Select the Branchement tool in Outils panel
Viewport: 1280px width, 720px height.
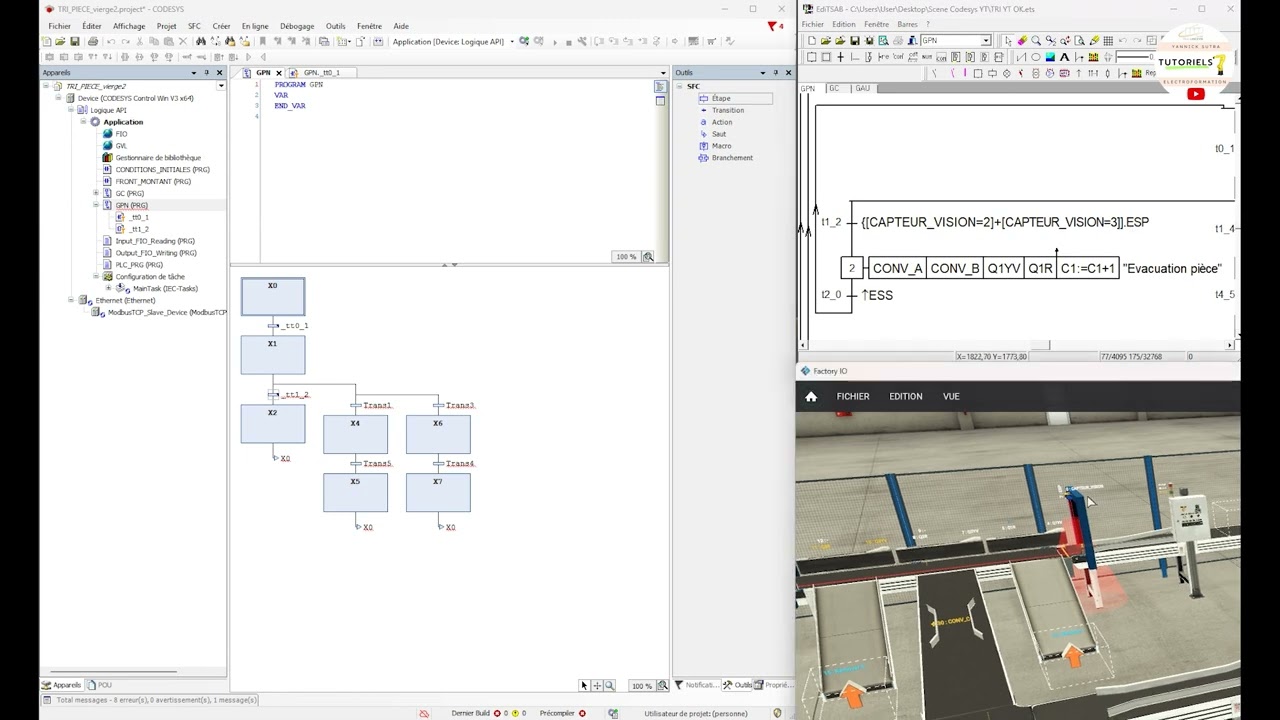tap(725, 158)
